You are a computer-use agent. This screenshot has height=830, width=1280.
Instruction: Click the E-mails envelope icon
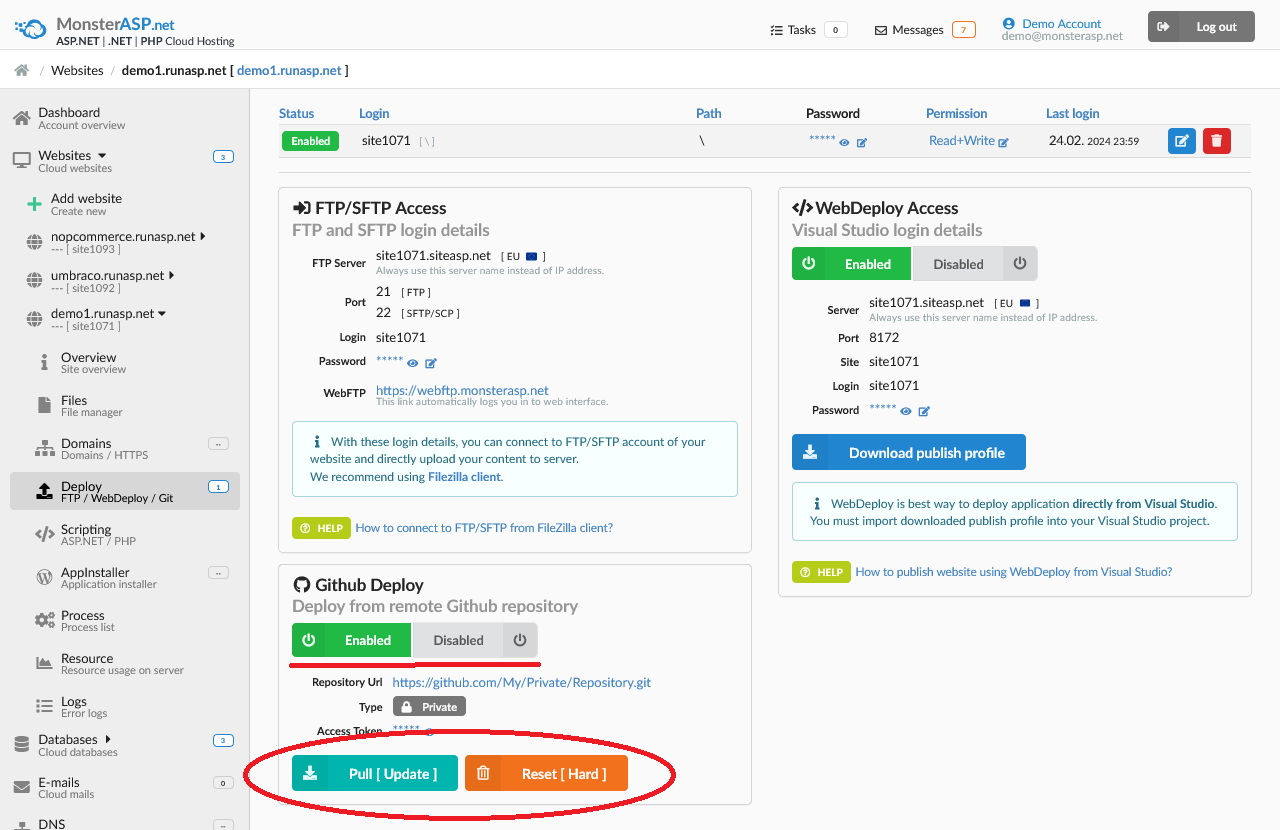click(22, 788)
